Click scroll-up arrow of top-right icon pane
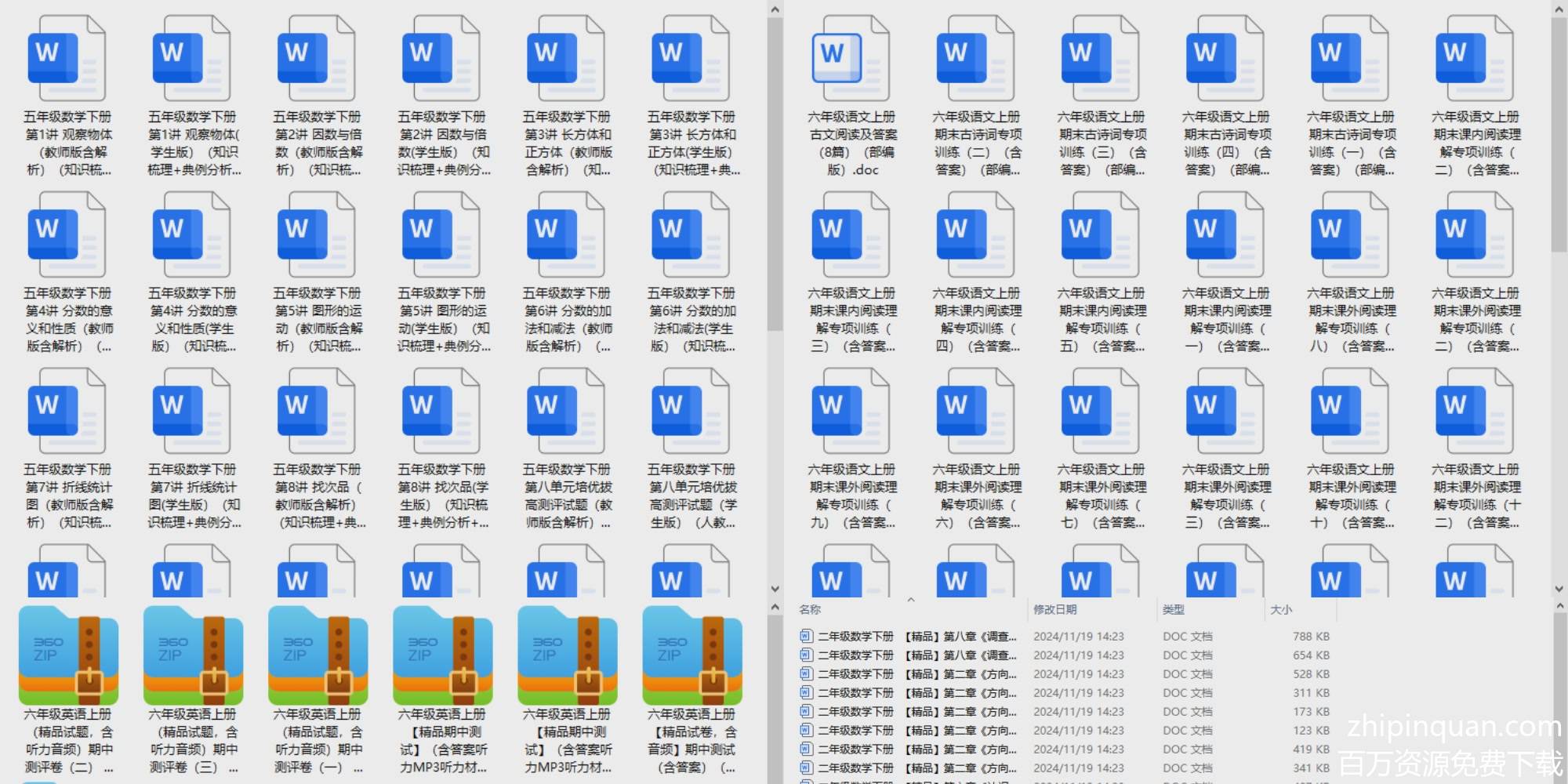The width and height of the screenshot is (1568, 784). 1559,9
